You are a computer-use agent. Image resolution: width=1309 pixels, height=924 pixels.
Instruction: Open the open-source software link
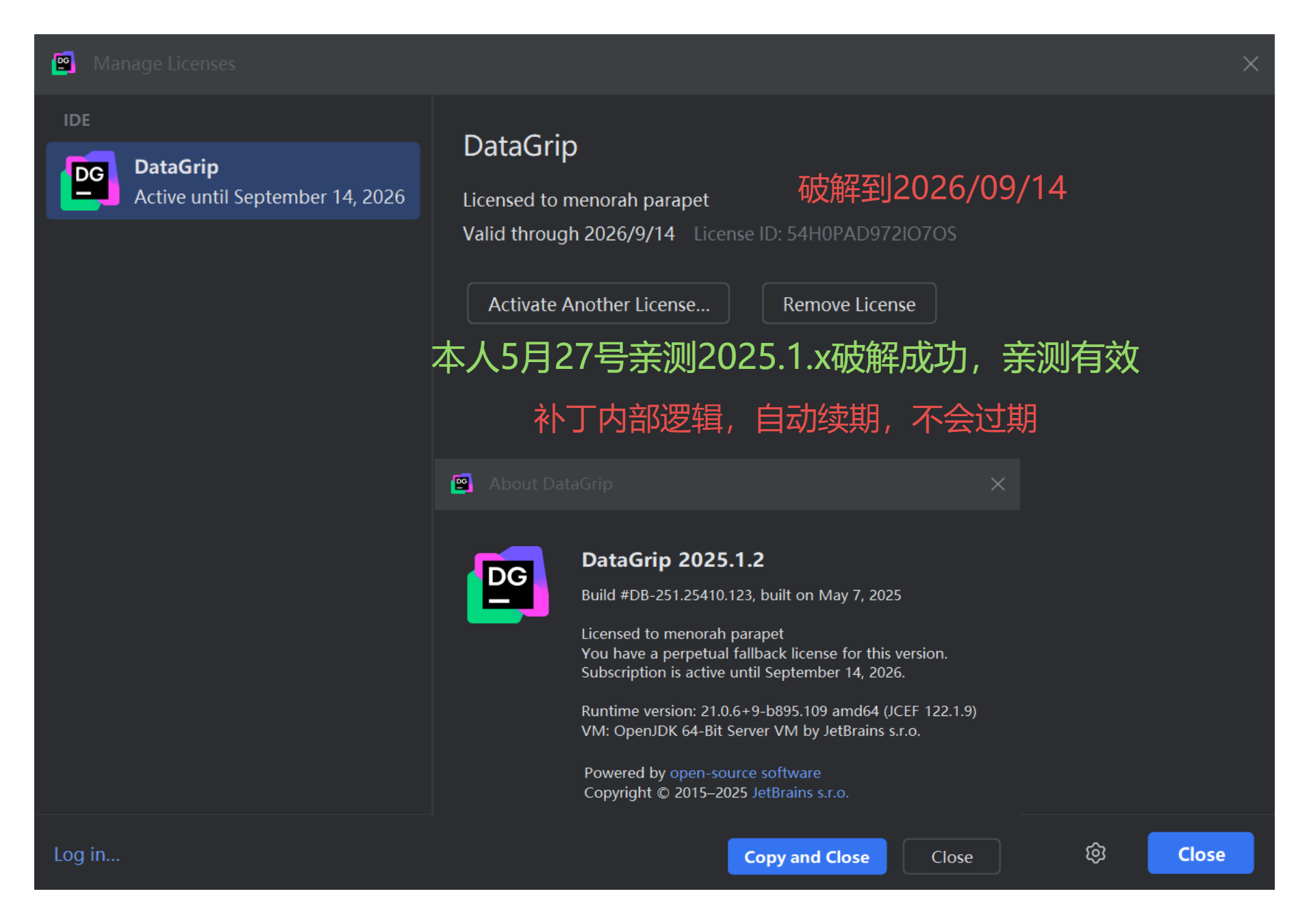[745, 773]
